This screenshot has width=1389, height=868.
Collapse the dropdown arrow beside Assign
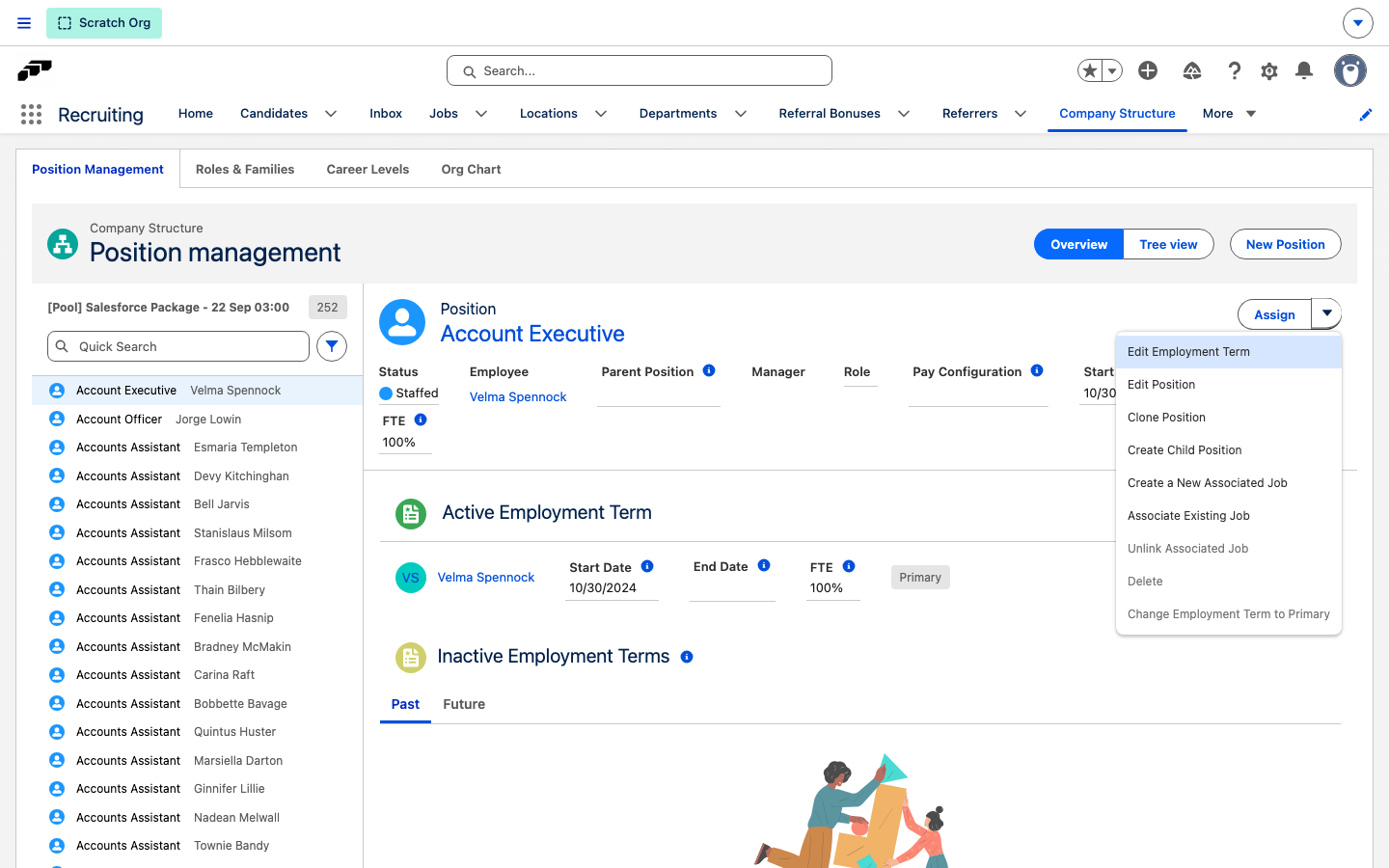[1326, 314]
